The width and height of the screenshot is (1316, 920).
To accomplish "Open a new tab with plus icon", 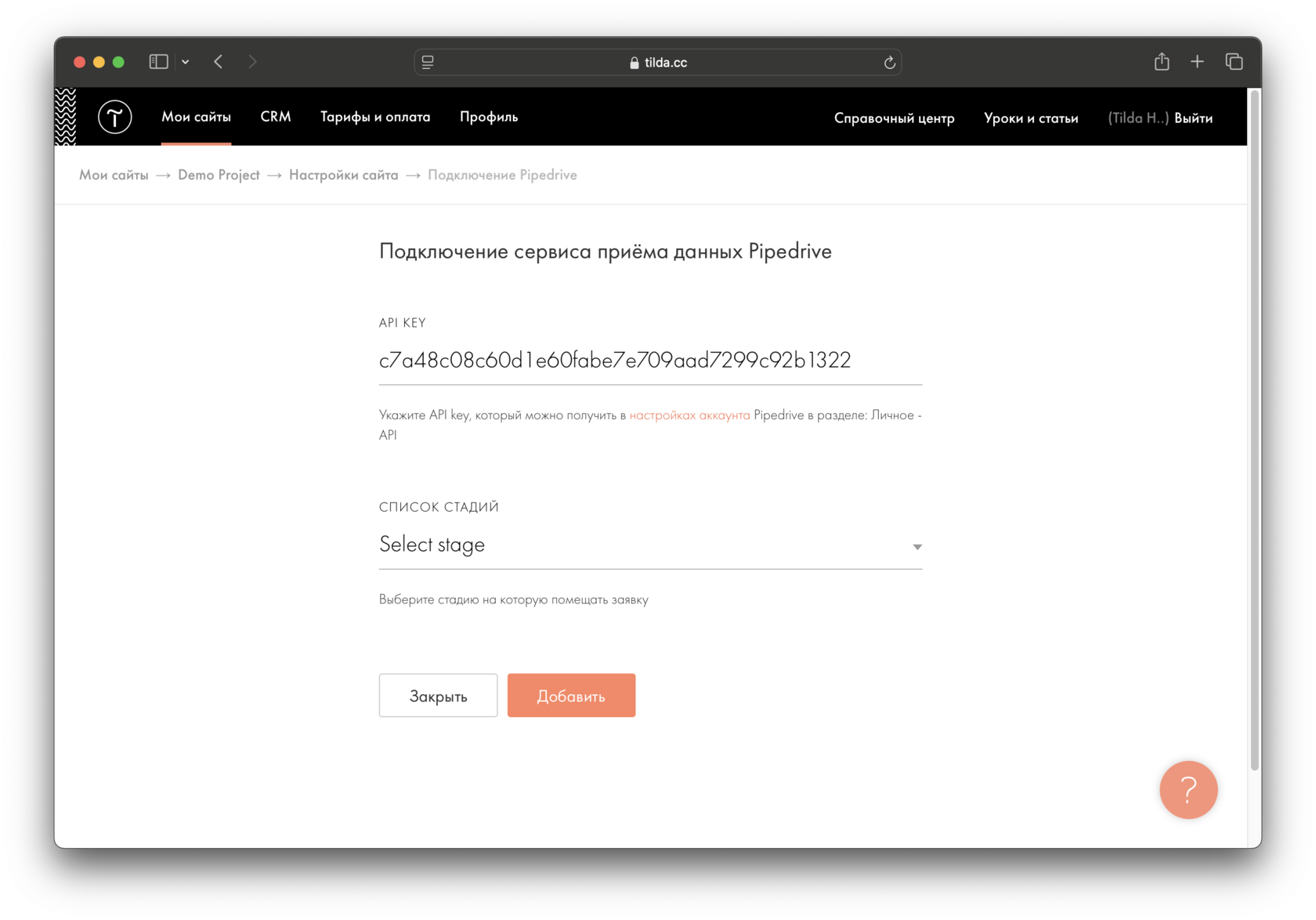I will pyautogui.click(x=1197, y=61).
